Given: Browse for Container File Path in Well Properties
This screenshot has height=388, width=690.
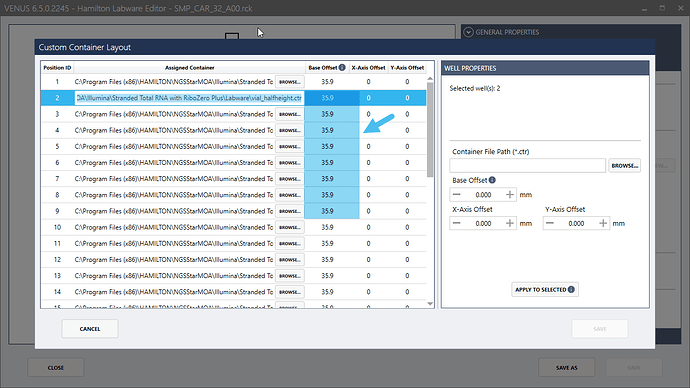Looking at the screenshot, I should pyautogui.click(x=624, y=165).
